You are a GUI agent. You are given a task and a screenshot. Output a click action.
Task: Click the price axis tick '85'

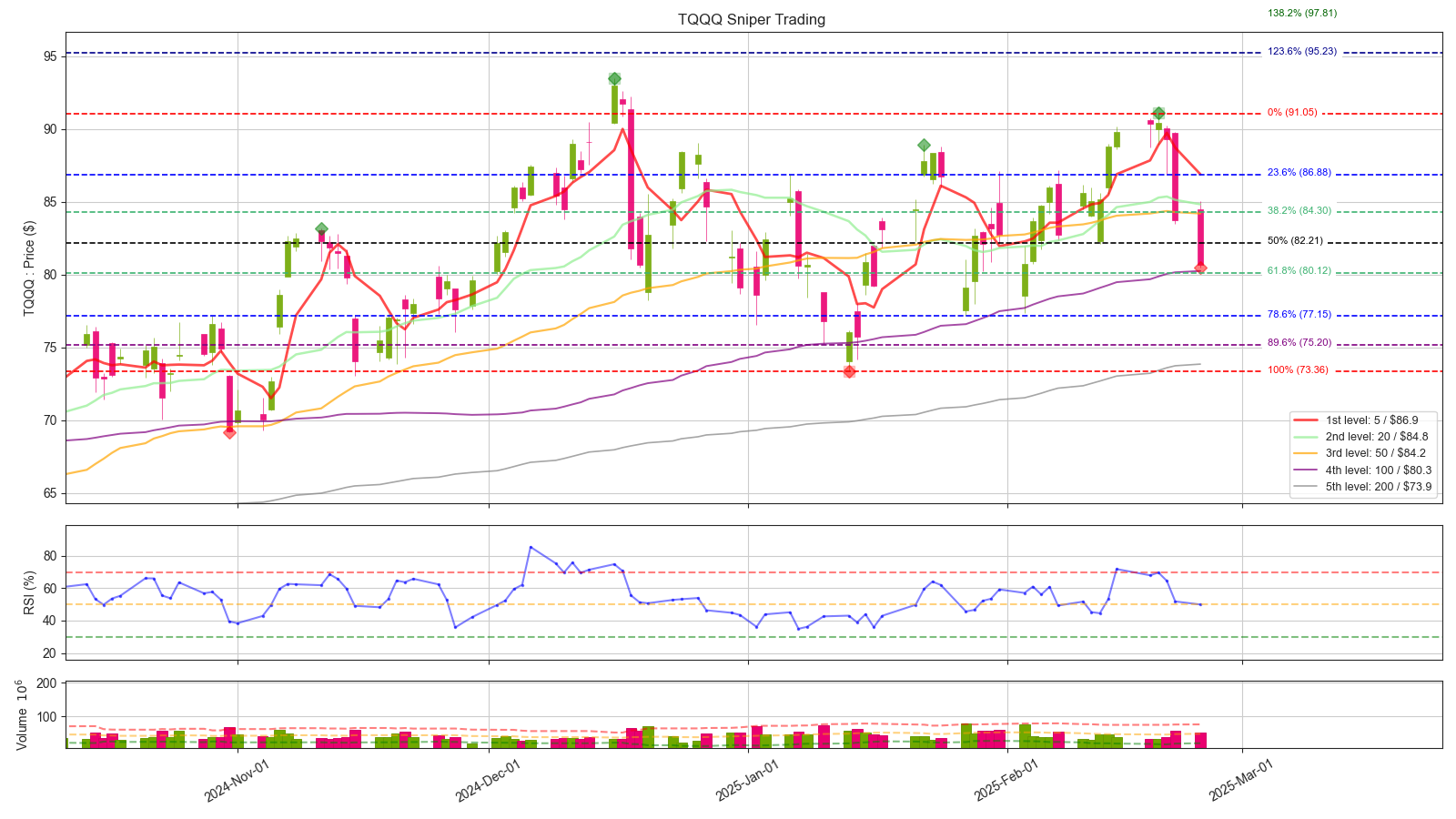pyautogui.click(x=49, y=202)
